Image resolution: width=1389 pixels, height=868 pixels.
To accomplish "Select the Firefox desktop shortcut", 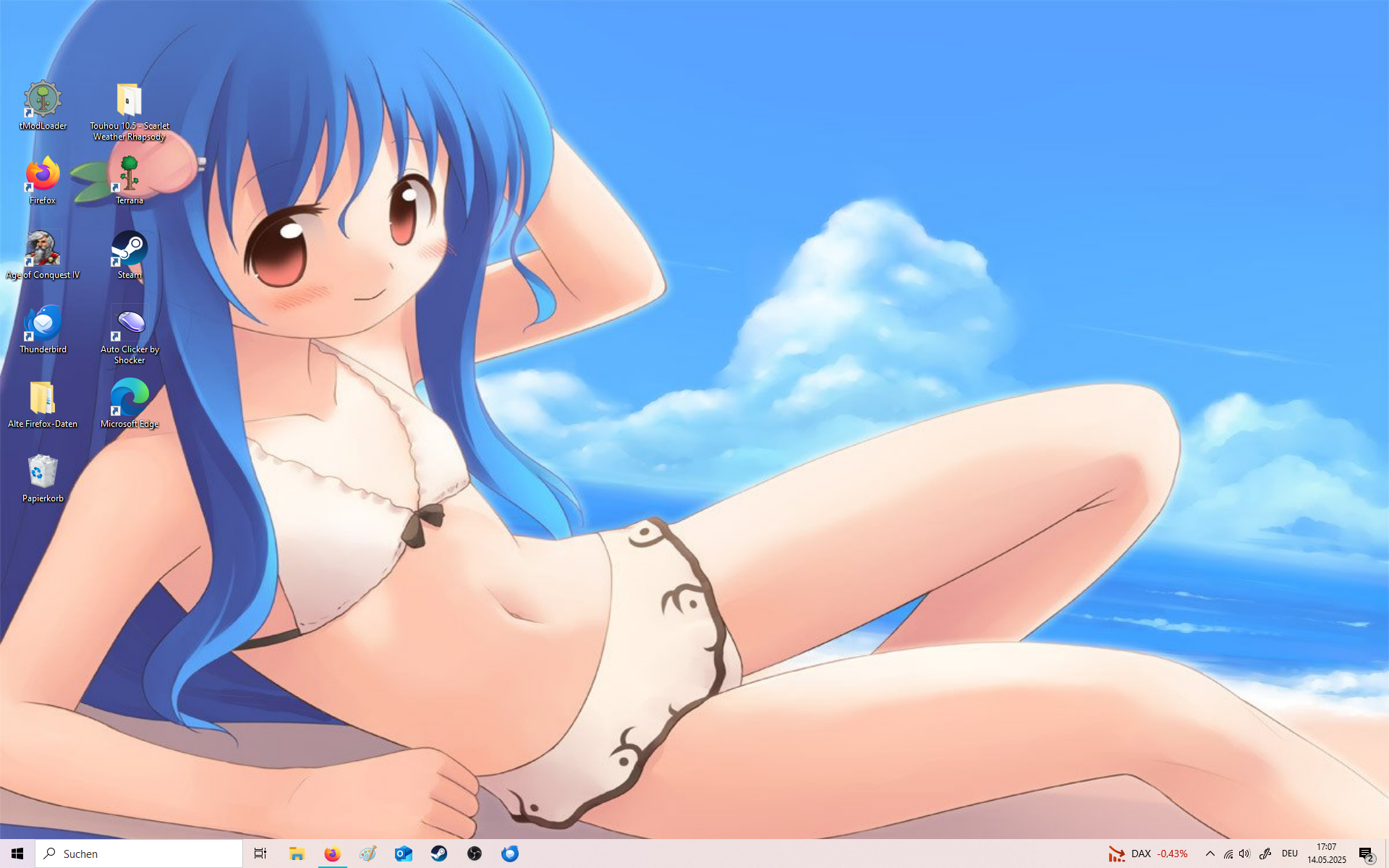I will tap(43, 180).
